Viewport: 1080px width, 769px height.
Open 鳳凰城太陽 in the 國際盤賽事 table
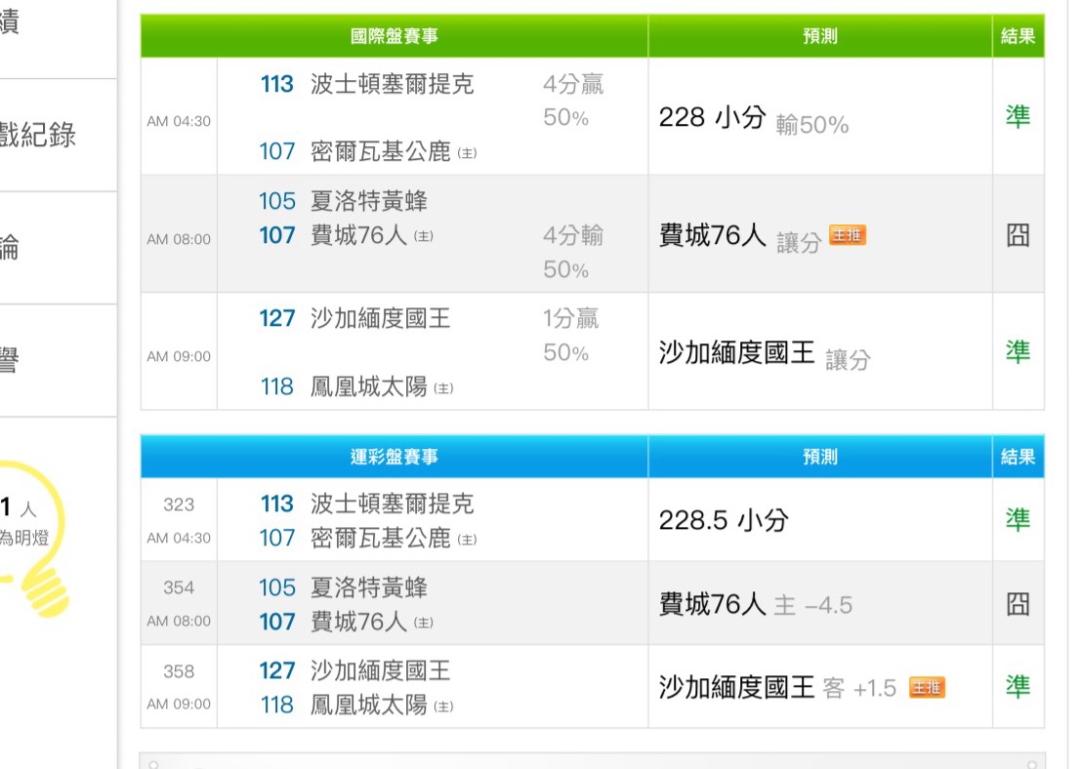(x=368, y=387)
